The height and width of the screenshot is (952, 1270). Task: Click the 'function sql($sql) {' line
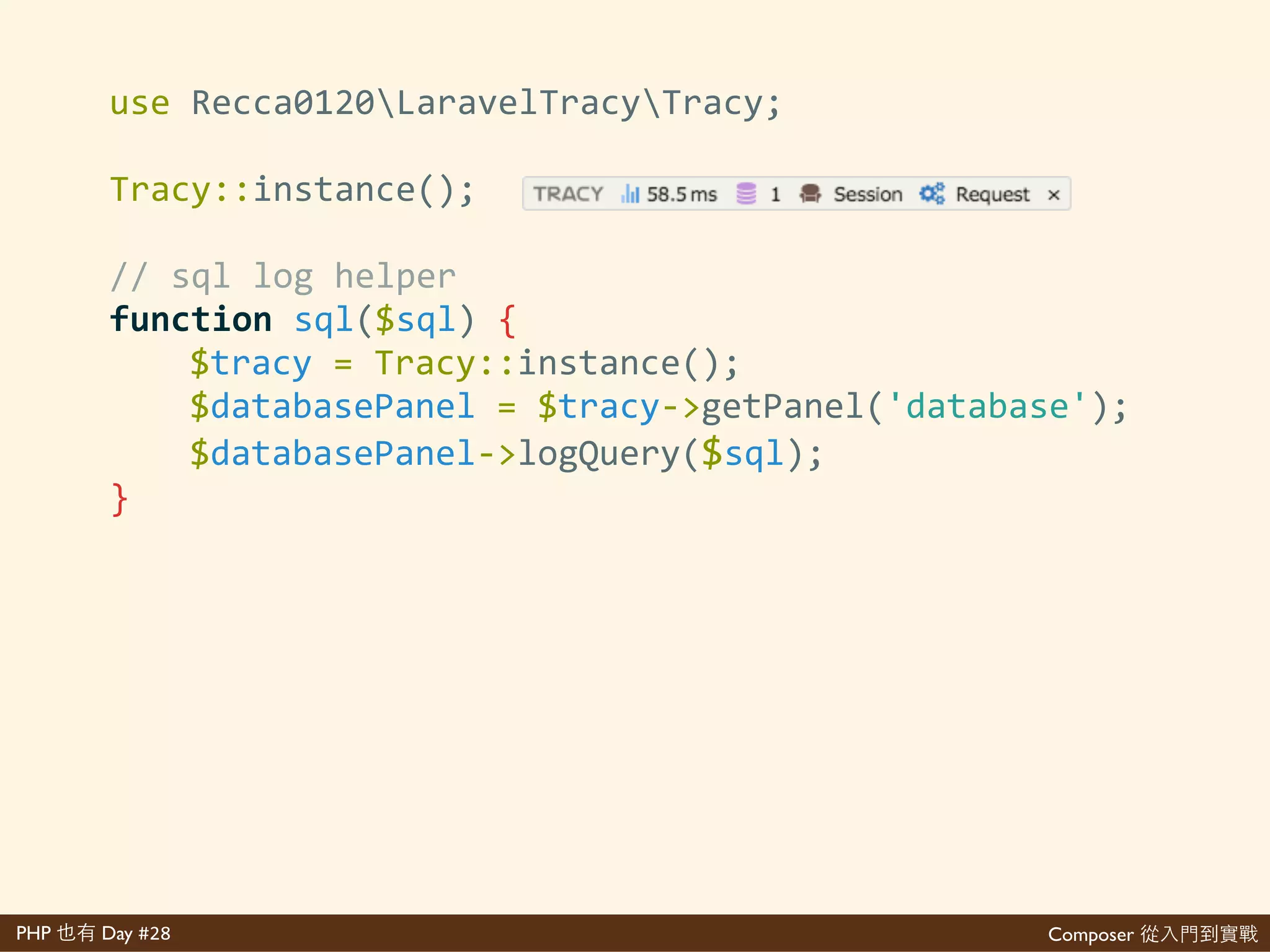313,320
